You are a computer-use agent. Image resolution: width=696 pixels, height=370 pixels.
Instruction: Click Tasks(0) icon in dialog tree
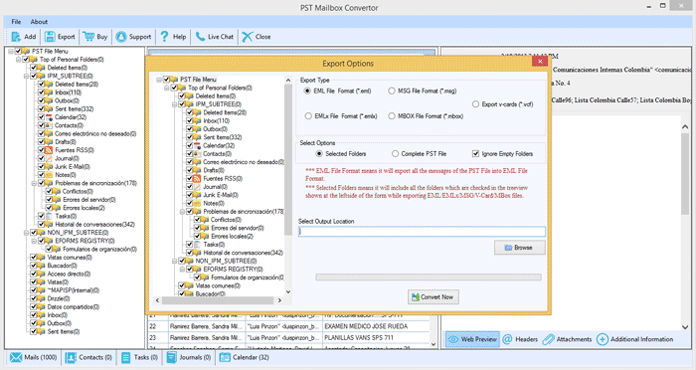[197, 244]
